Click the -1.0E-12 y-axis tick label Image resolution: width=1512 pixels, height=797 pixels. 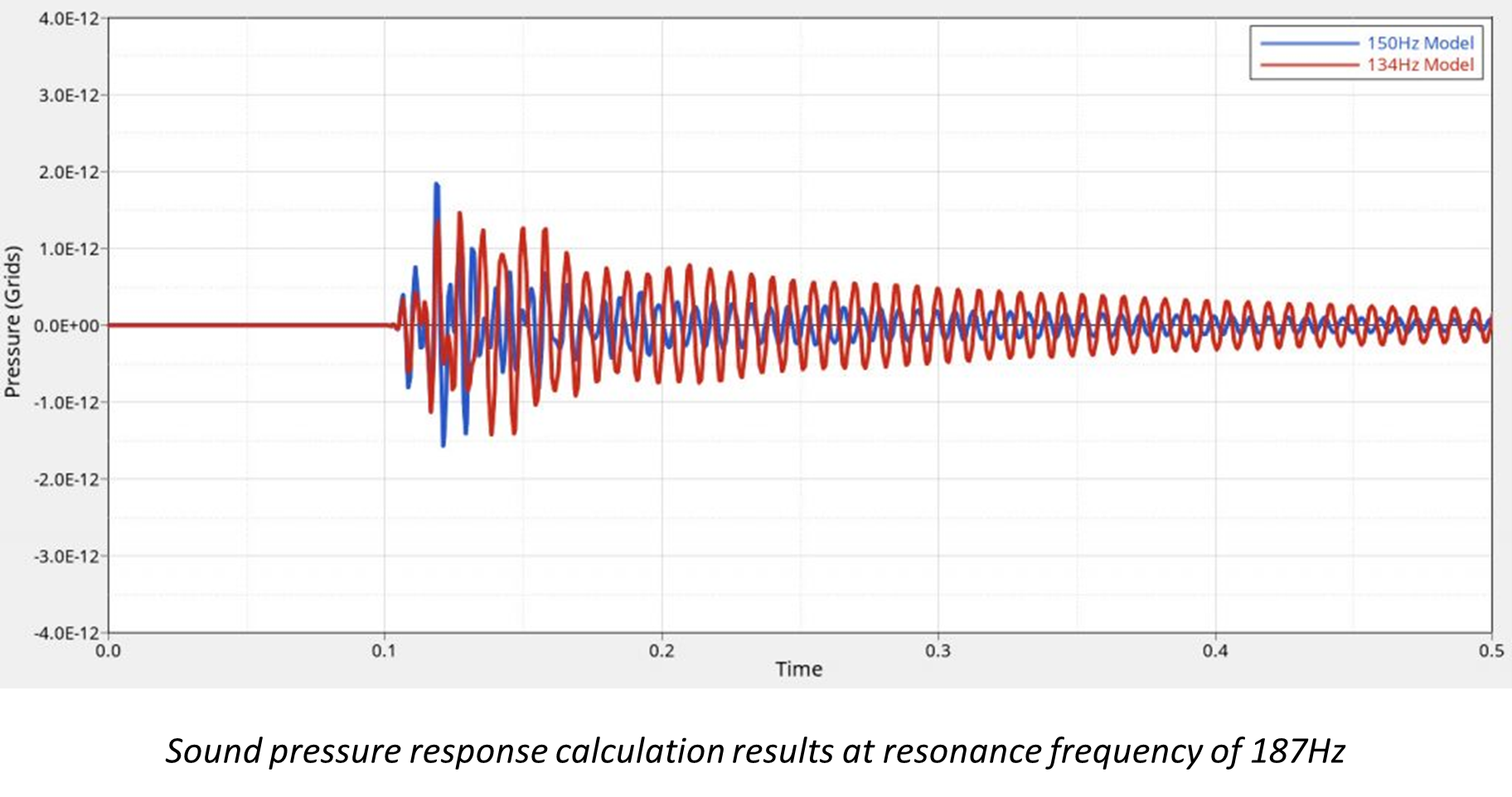tap(66, 403)
